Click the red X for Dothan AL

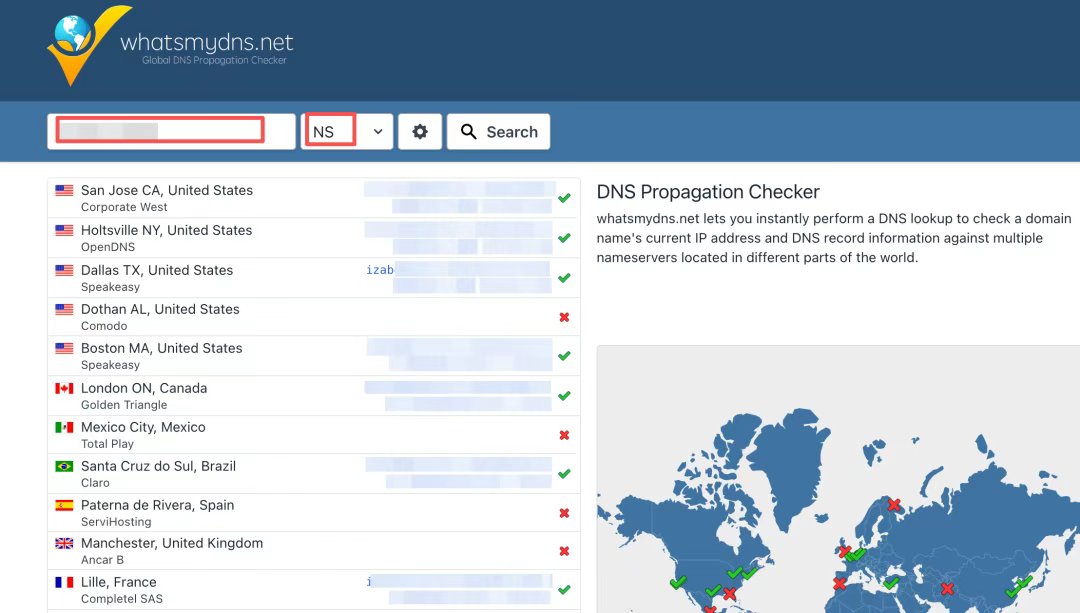coord(563,316)
